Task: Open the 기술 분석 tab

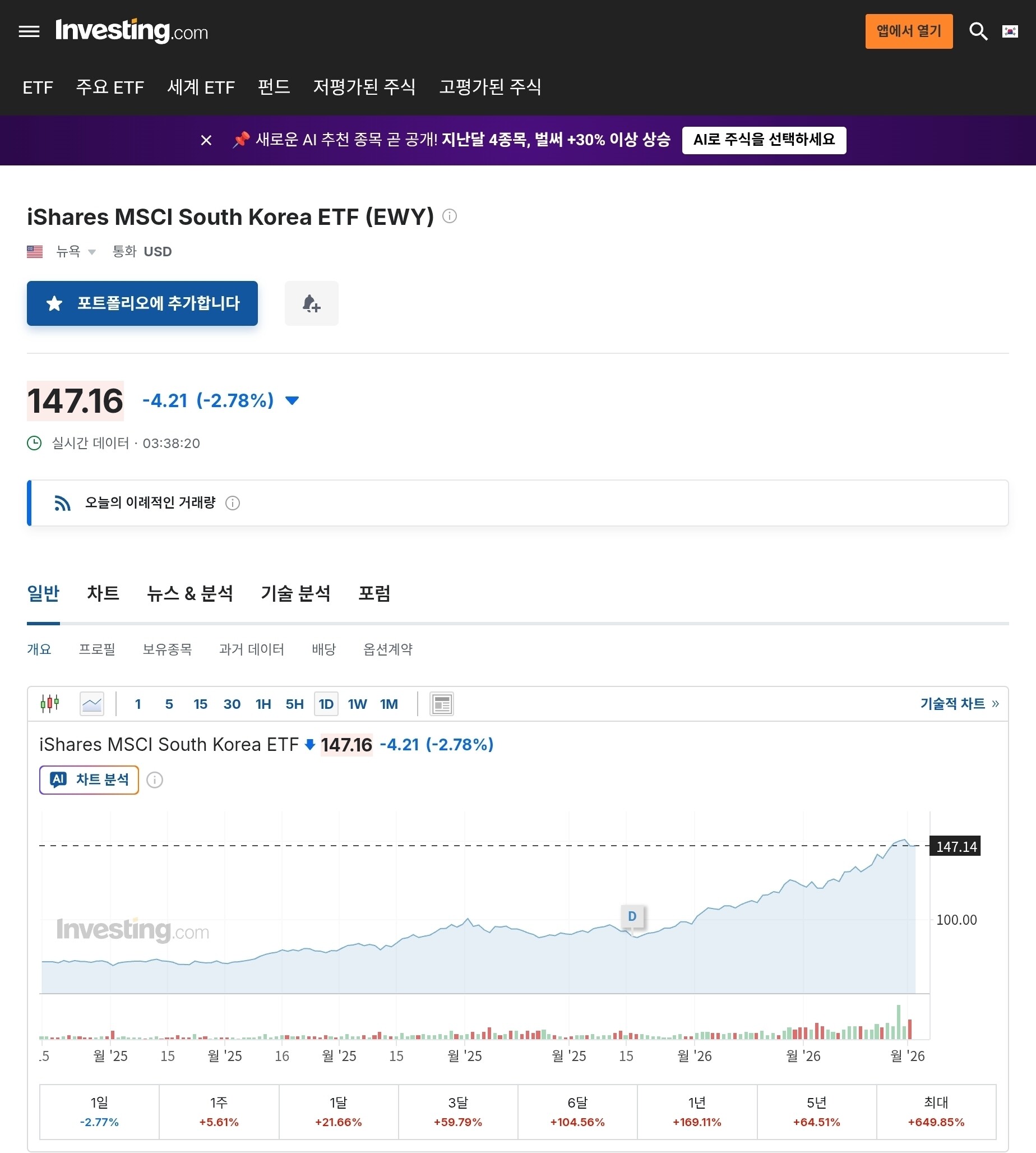Action: point(295,593)
